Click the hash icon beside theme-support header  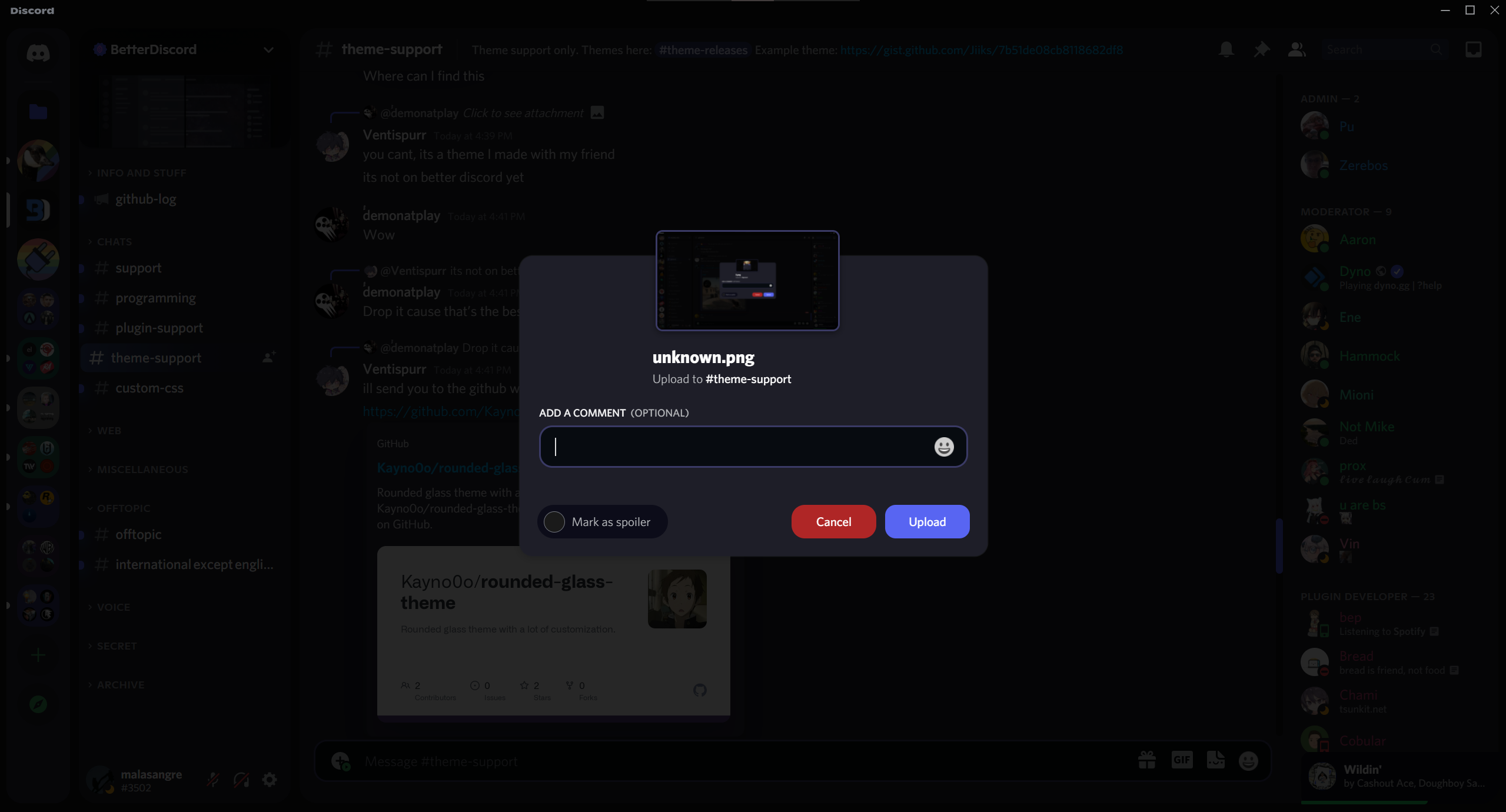click(324, 49)
